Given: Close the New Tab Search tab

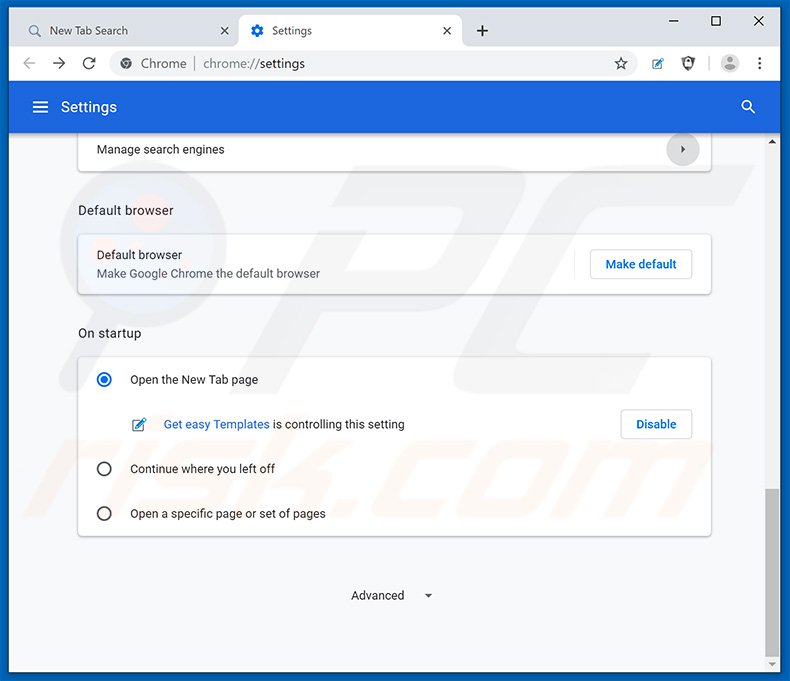Looking at the screenshot, I should click(x=225, y=31).
